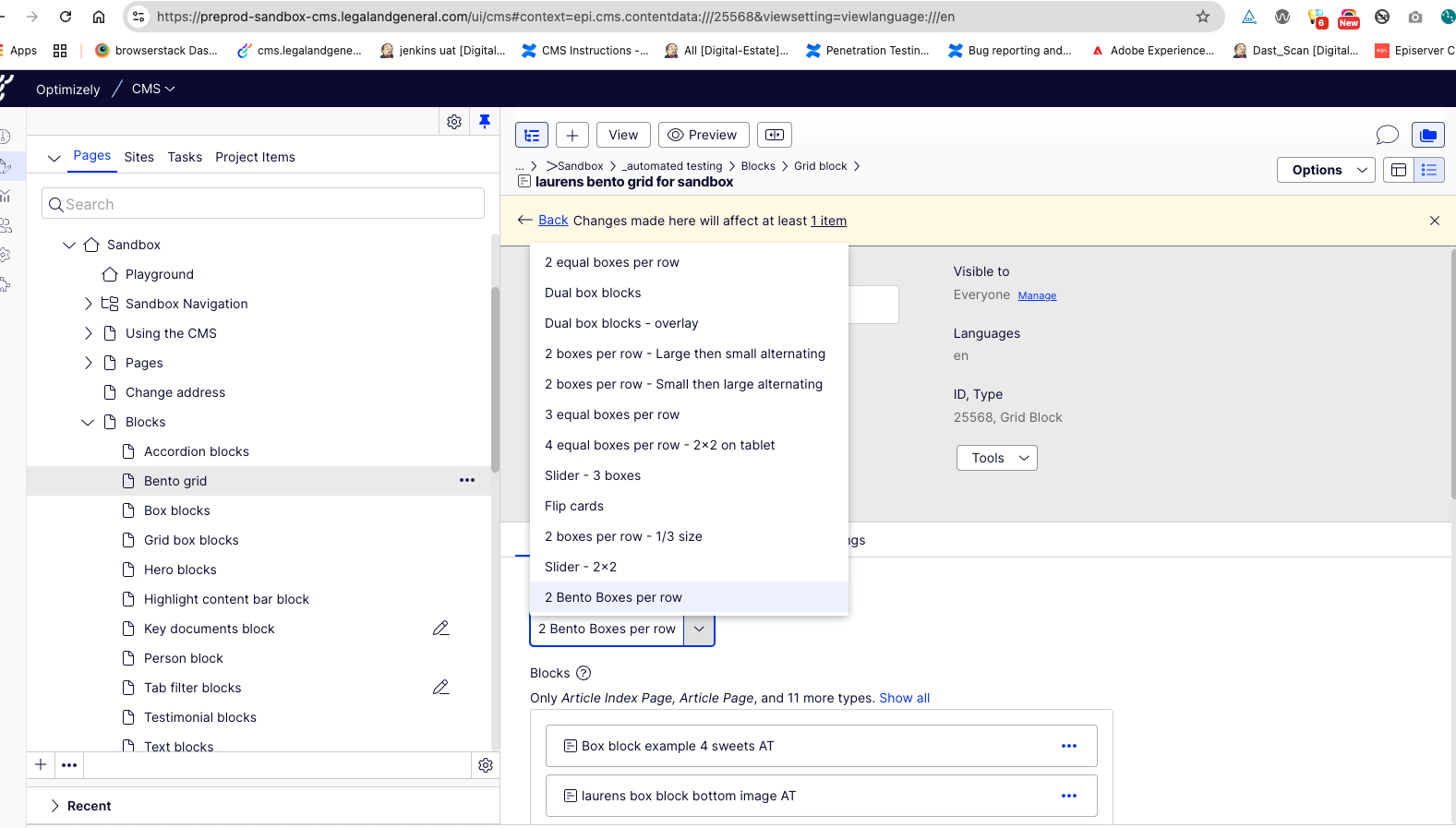Open the comments speech bubble icon
1456x828 pixels.
1387,135
